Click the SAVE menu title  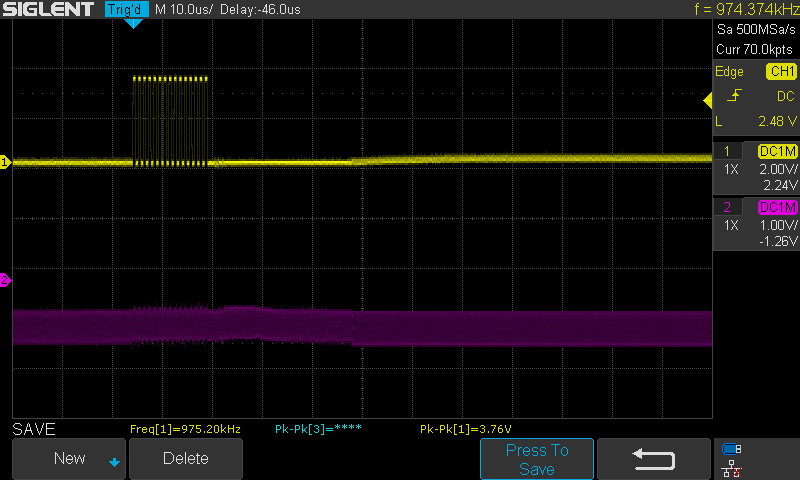pyautogui.click(x=34, y=429)
